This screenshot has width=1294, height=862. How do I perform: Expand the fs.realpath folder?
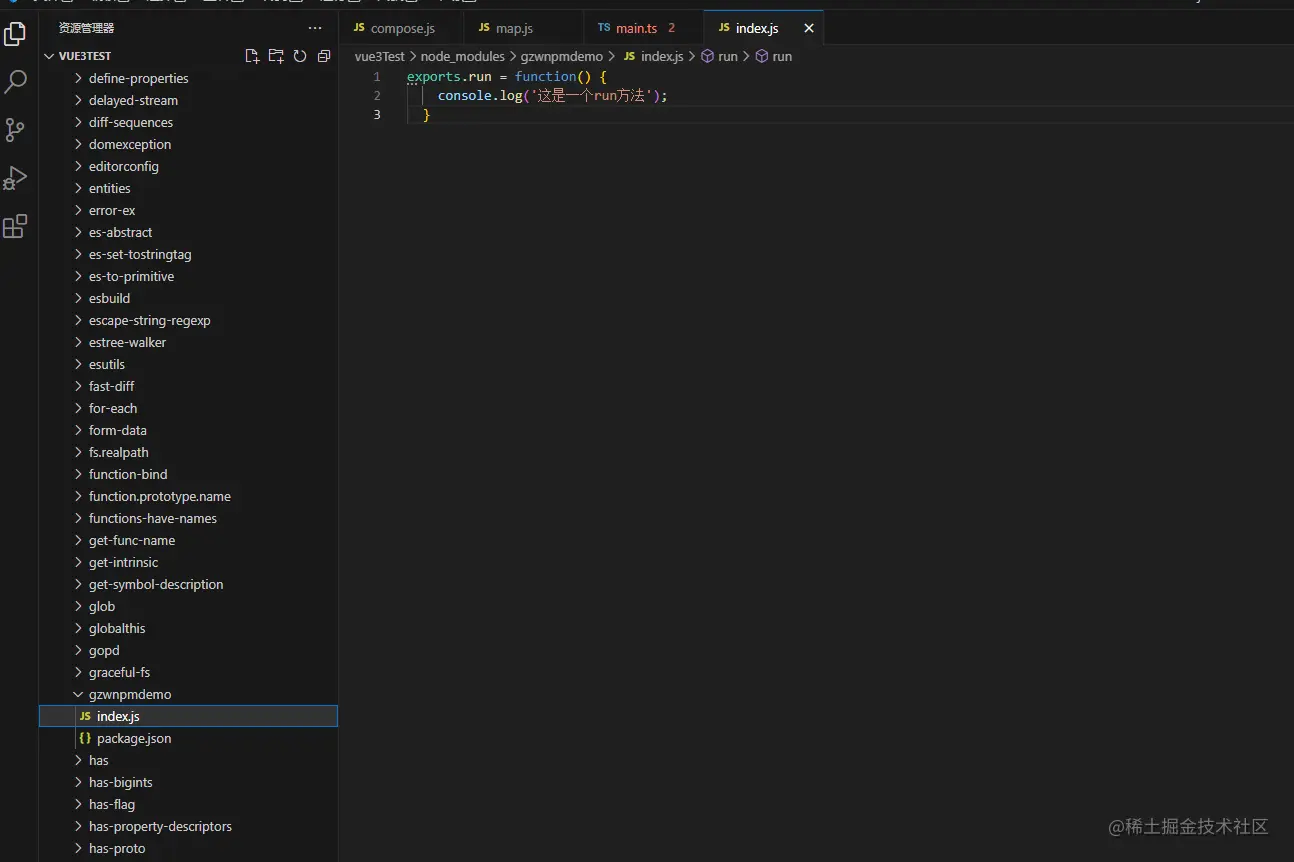point(188,452)
